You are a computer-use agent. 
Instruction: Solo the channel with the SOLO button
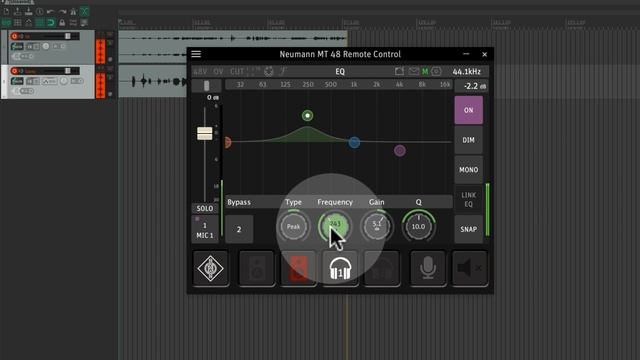pyautogui.click(x=204, y=209)
